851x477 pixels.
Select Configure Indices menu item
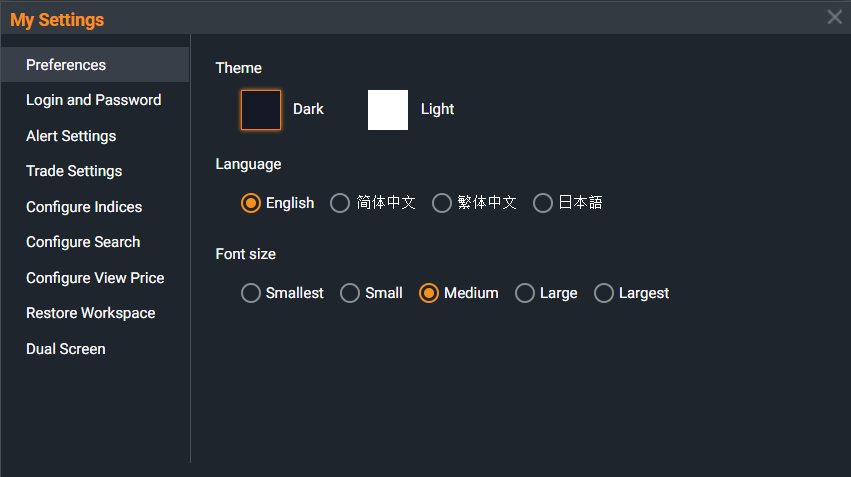pos(84,207)
